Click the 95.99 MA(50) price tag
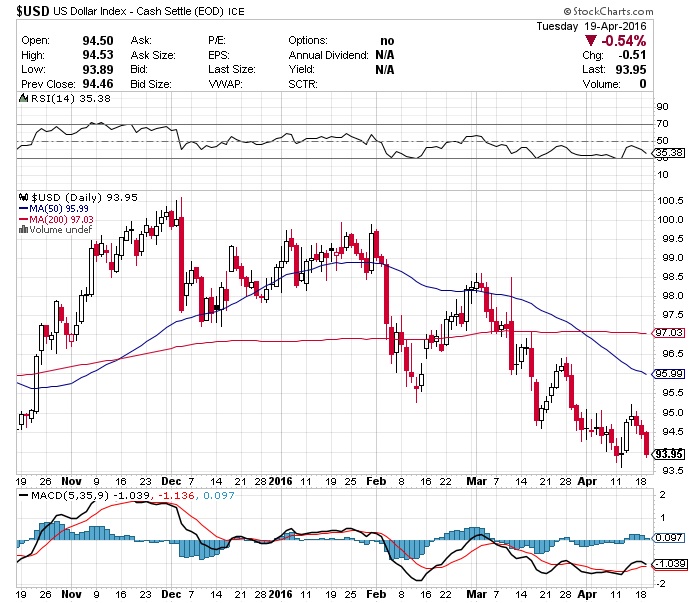The height and width of the screenshot is (603, 700). (x=669, y=374)
